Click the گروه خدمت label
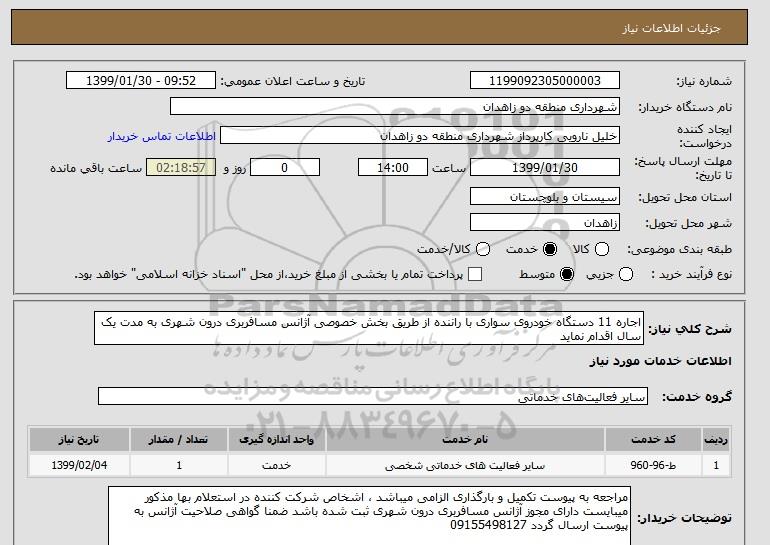 pyautogui.click(x=696, y=397)
